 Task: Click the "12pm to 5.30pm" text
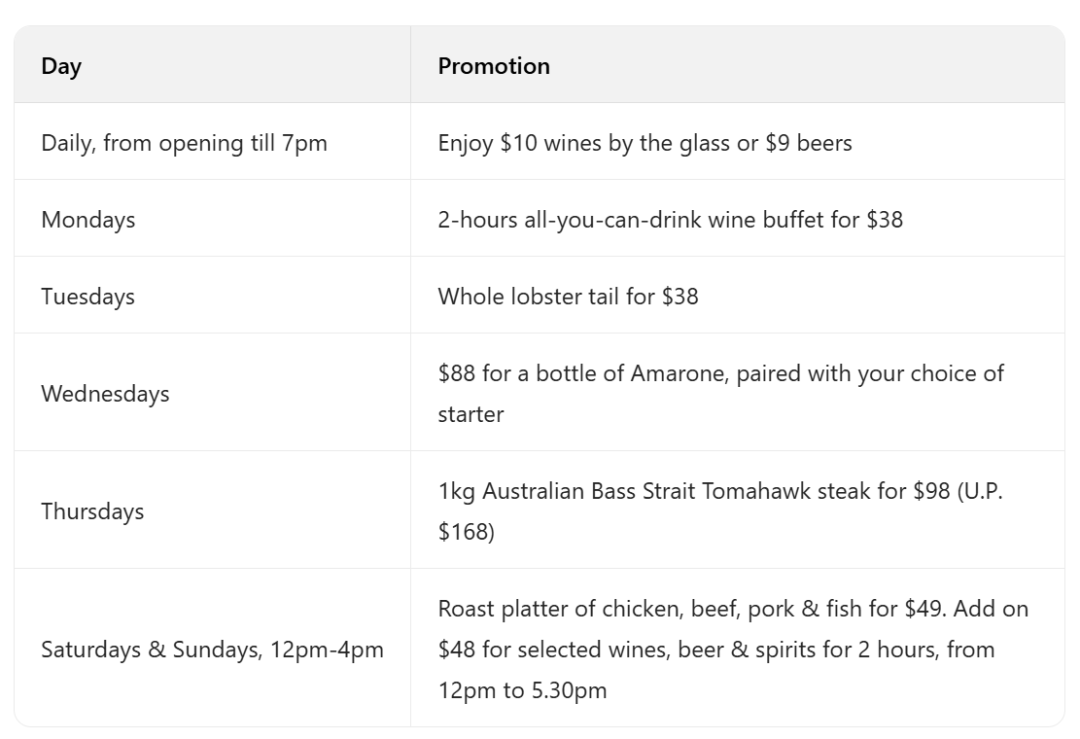[522, 690]
